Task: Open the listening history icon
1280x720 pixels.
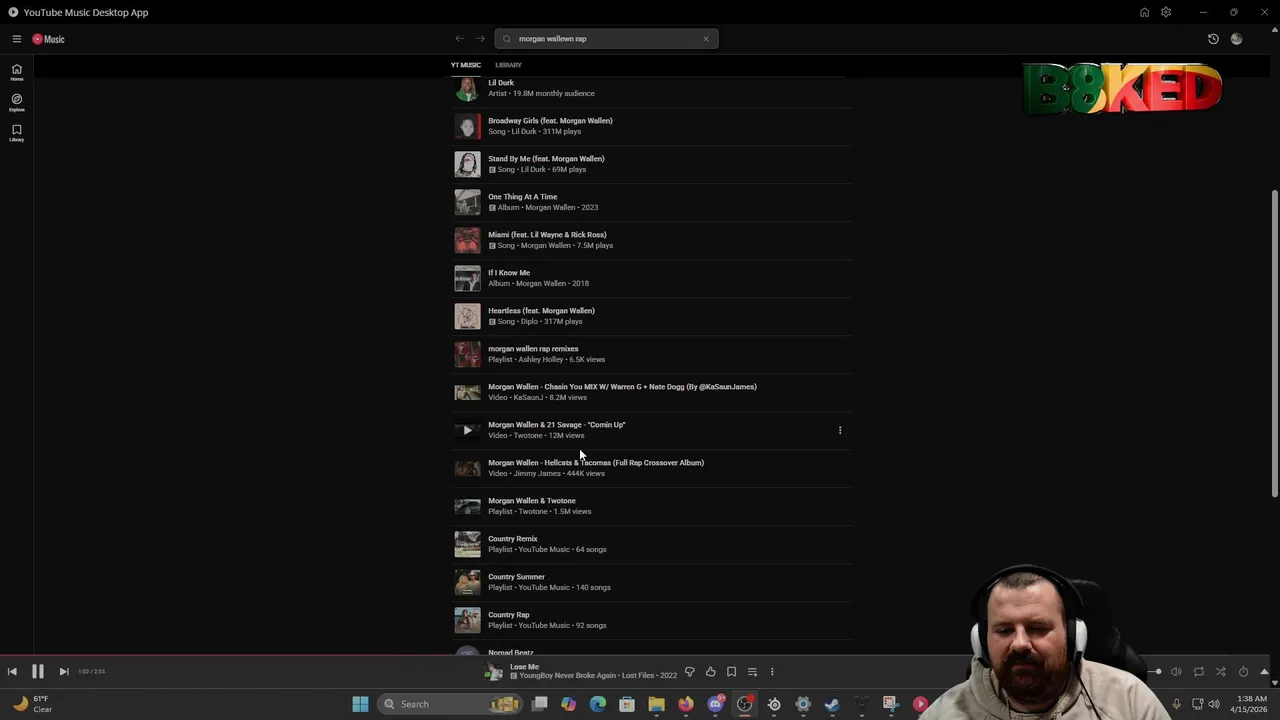Action: (1213, 39)
